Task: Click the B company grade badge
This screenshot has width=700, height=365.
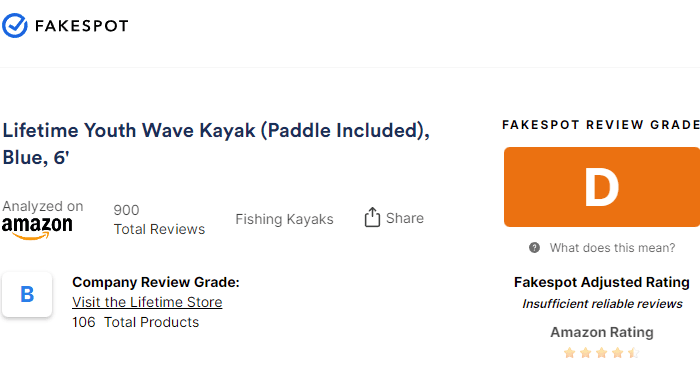Action: pos(27,294)
